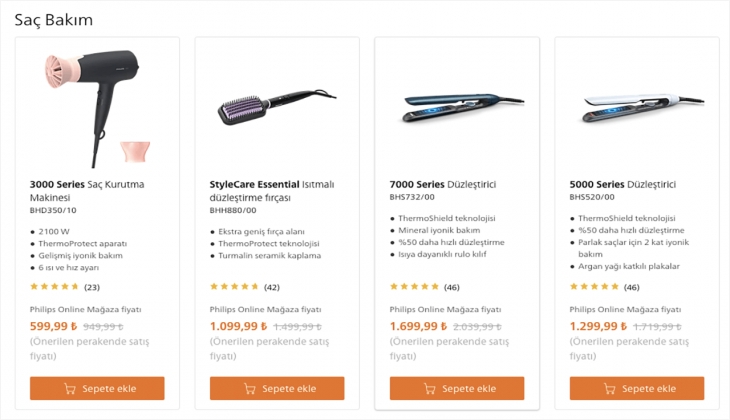This screenshot has width=730, height=420.
Task: Open star rating of 7000 Series straightener
Action: click(414, 287)
